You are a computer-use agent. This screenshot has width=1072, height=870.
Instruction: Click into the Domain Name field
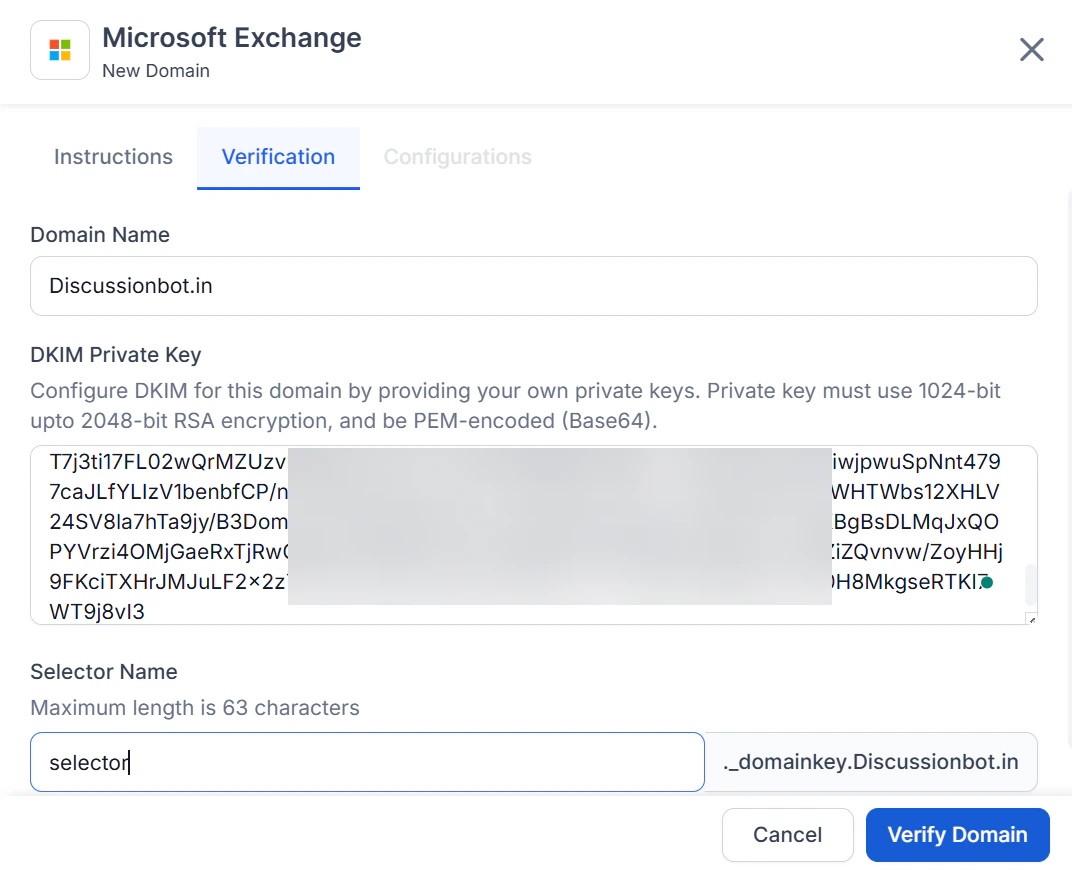(x=533, y=286)
